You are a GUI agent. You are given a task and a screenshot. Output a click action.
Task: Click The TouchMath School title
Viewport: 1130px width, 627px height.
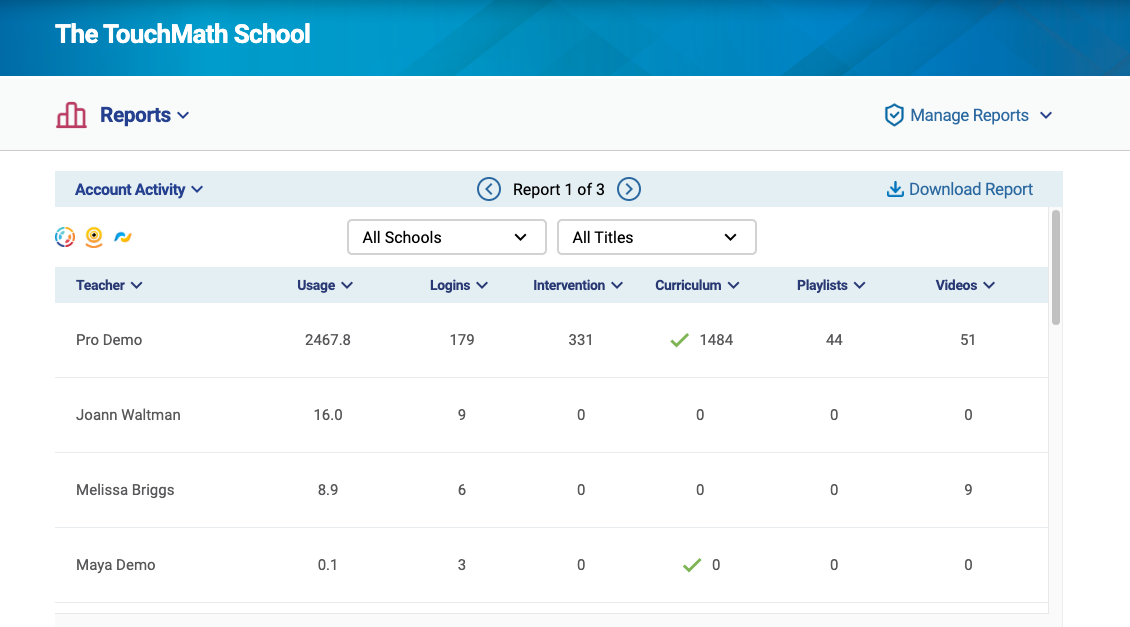(x=182, y=34)
